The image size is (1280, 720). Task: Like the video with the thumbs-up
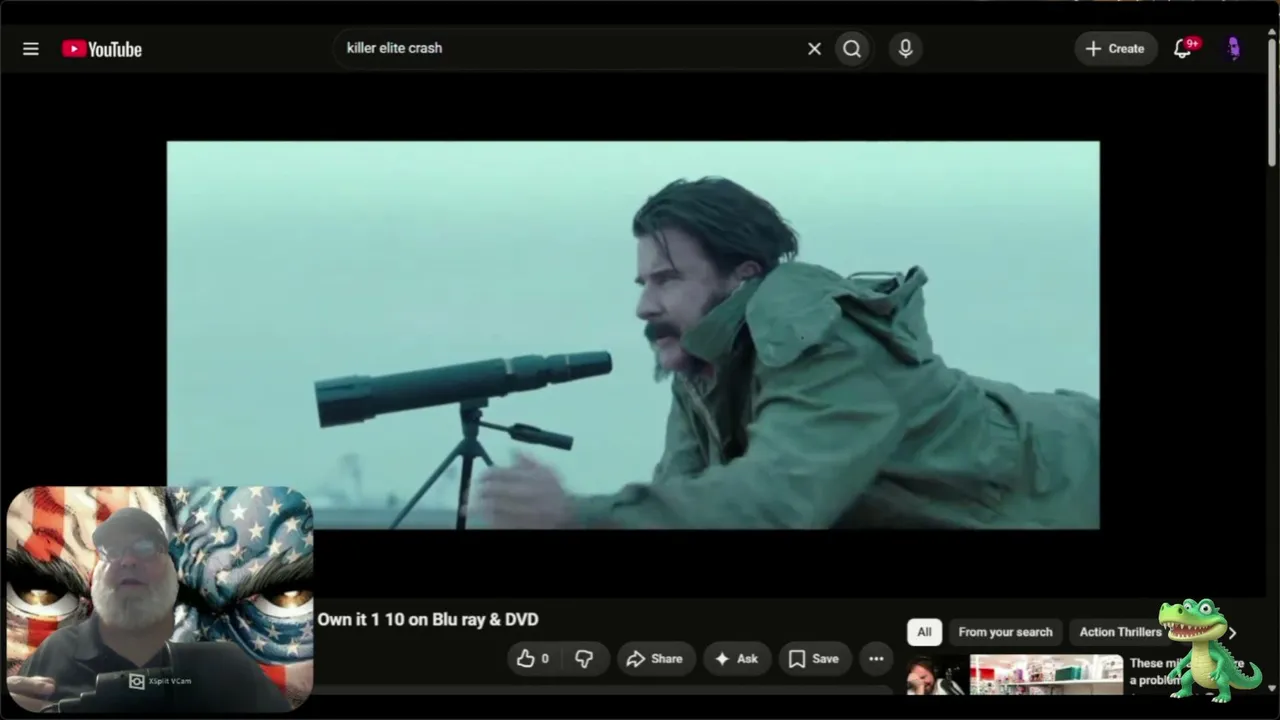533,659
